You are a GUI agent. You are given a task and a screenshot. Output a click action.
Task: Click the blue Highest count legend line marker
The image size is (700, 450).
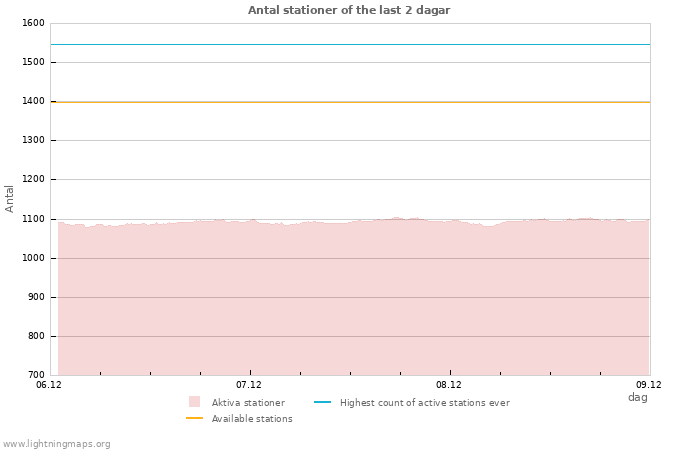pos(322,402)
